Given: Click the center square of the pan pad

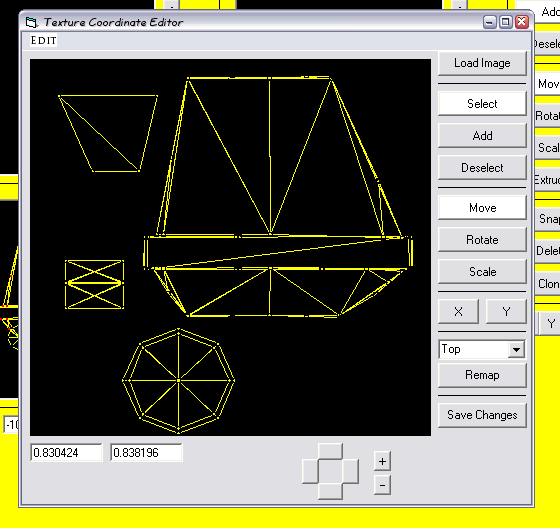Looking at the screenshot, I should click(x=330, y=471).
